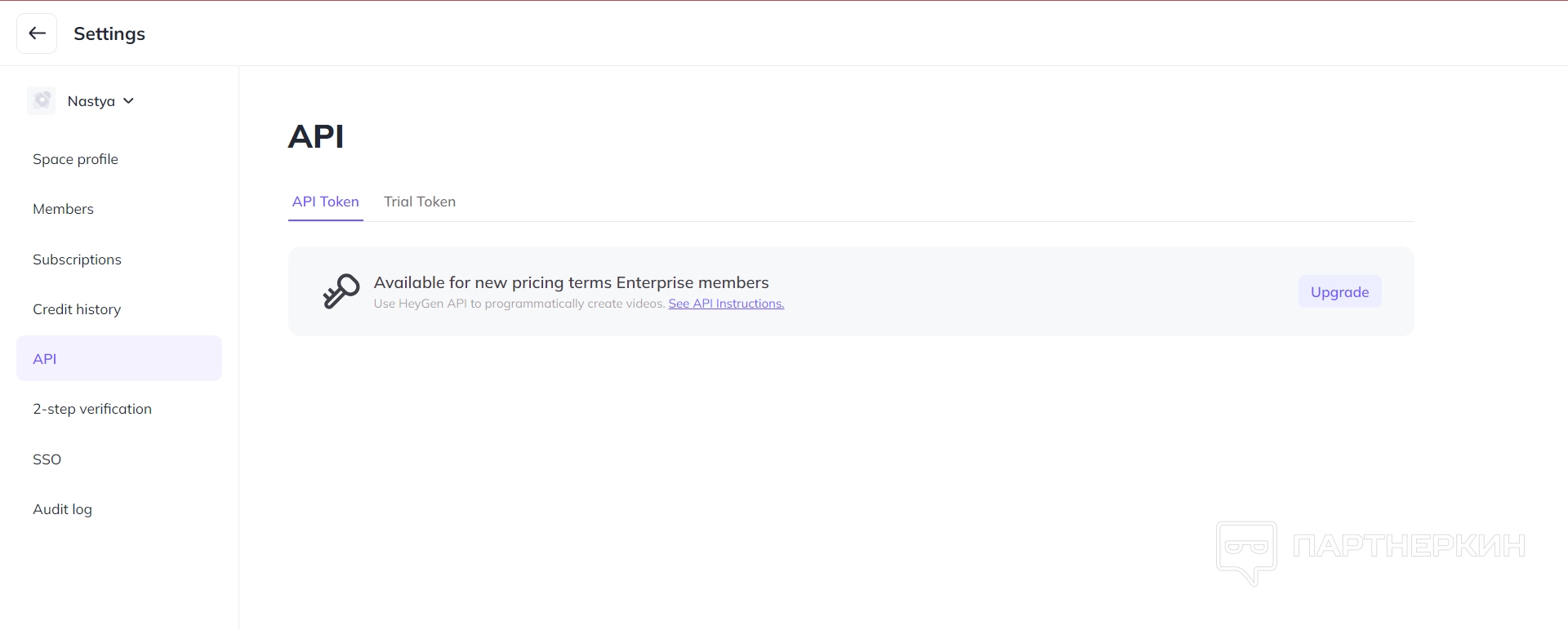Open the See API Instructions link
Viewport: 1568px width, 630px height.
[x=726, y=304]
